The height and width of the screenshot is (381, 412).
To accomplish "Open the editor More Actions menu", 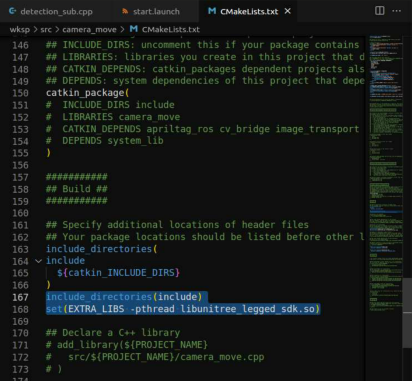I will click(x=397, y=11).
